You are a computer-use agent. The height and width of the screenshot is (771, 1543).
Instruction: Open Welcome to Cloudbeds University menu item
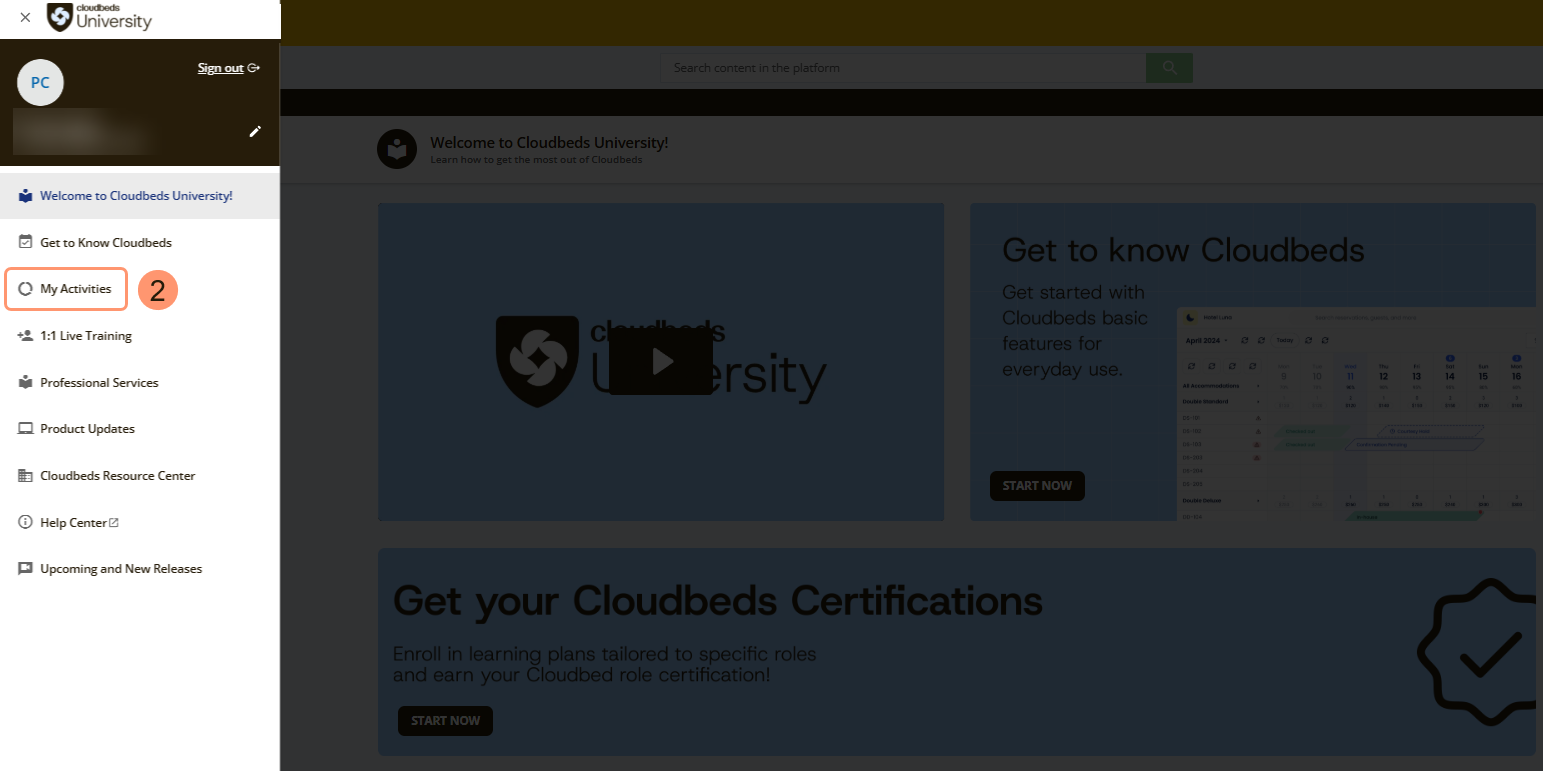136,196
